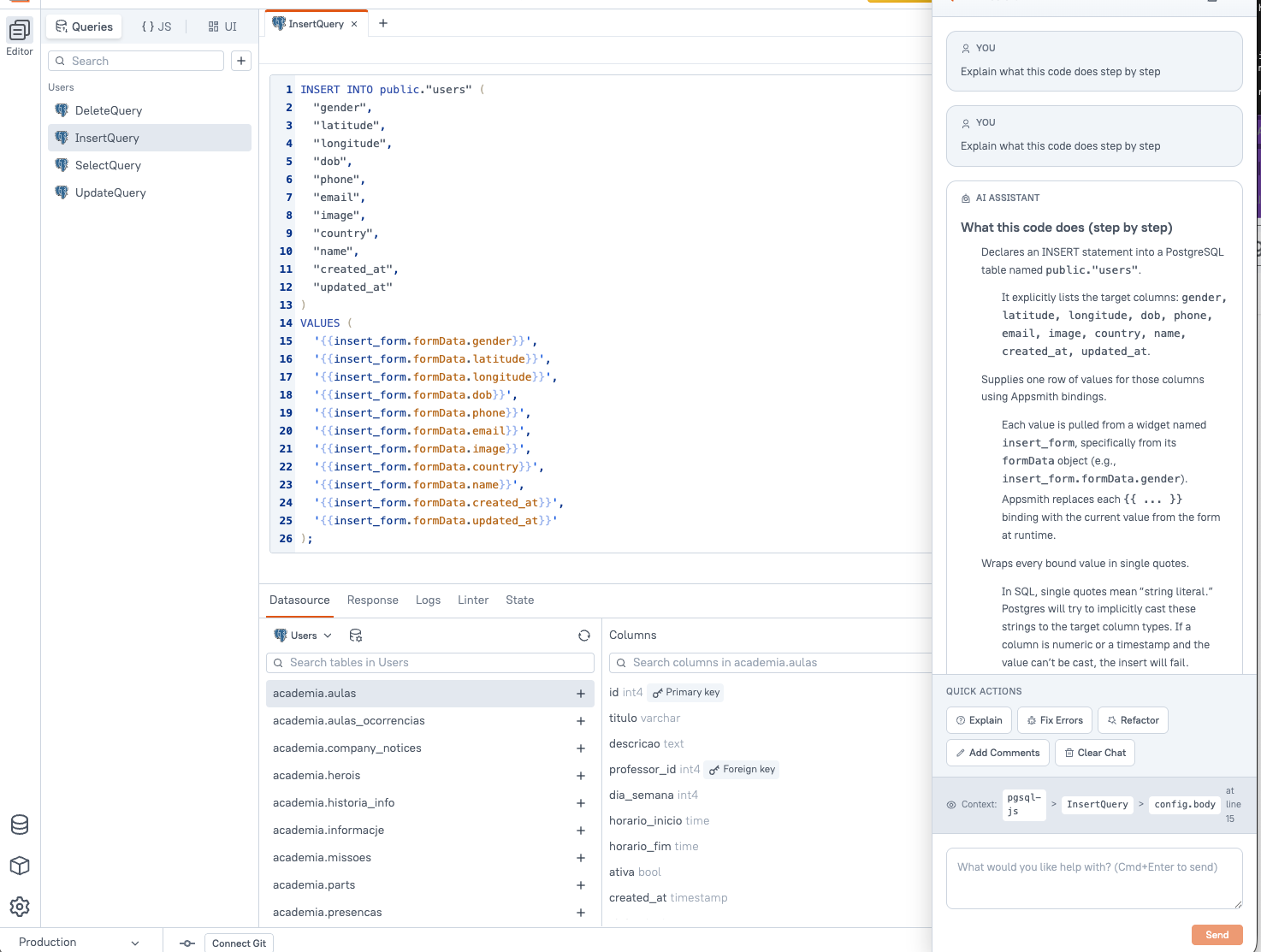Close the InsertQuery tab
Screen dimensions: 1261x952
(x=354, y=24)
